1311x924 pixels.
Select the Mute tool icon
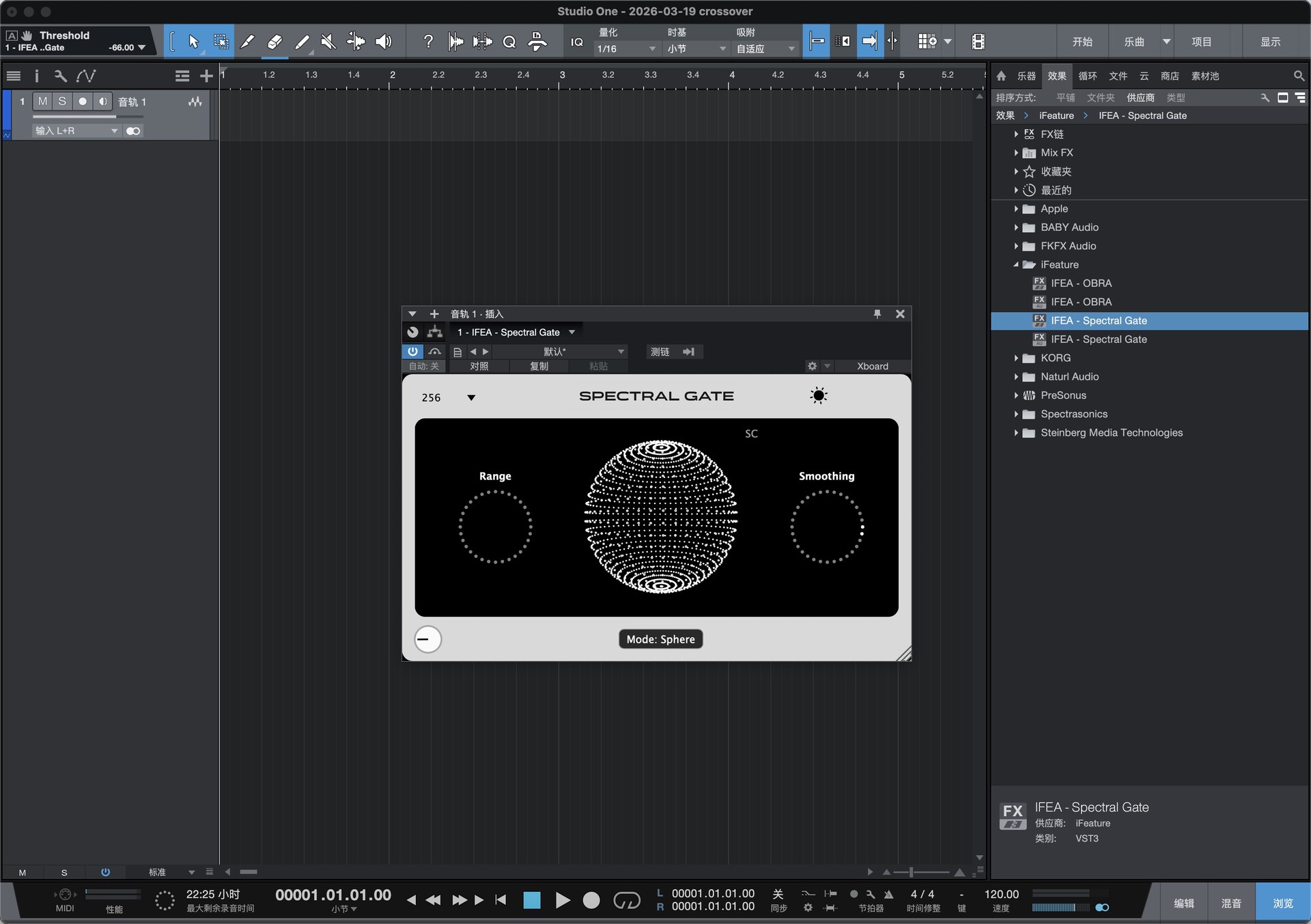coord(328,42)
